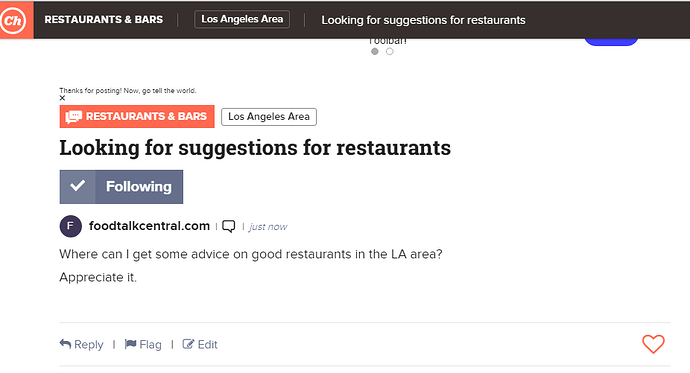
Task: Click the Los Angeles Area tag below notice
Action: (269, 117)
